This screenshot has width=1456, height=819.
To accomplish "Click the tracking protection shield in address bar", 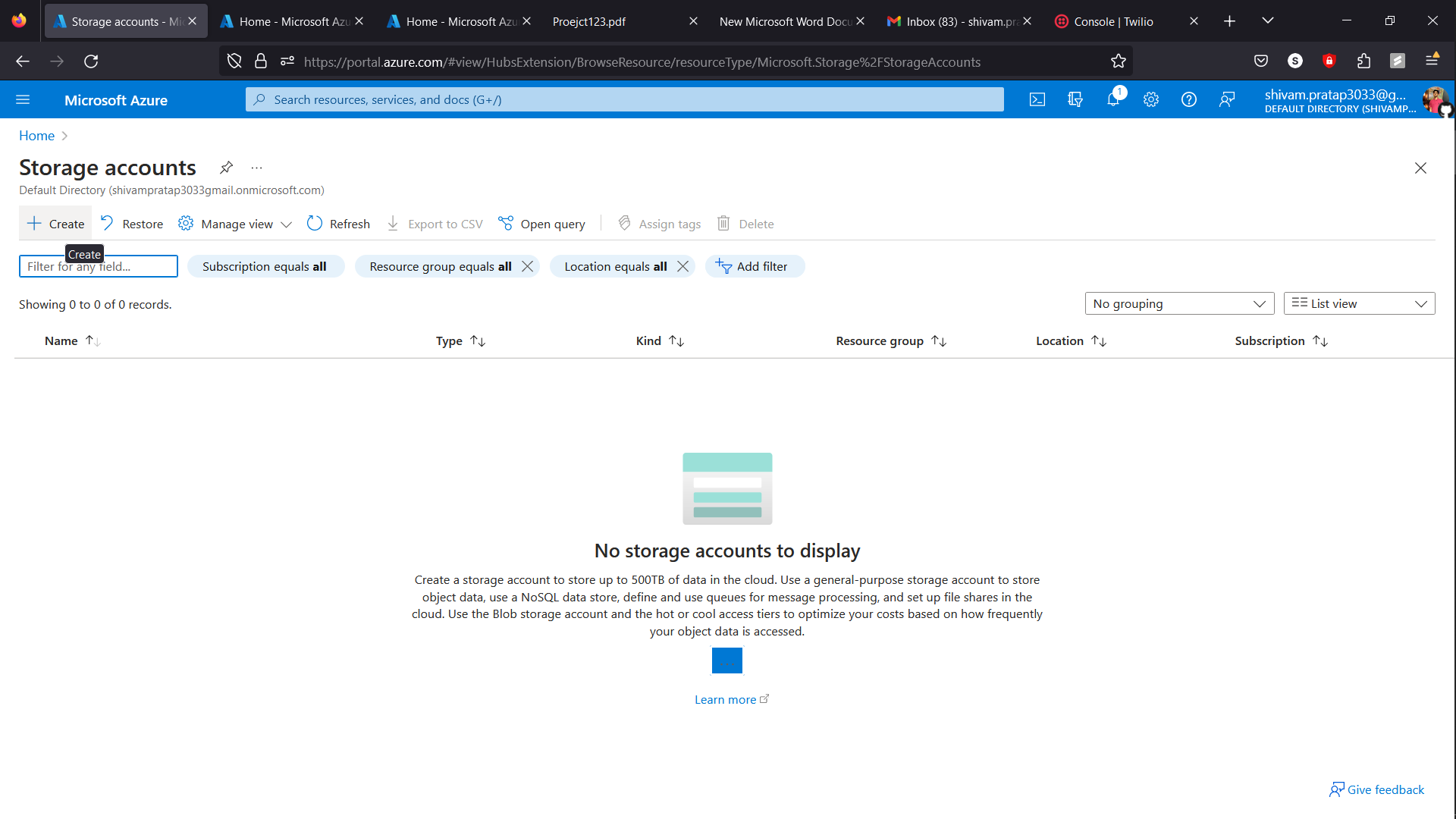I will [x=234, y=61].
